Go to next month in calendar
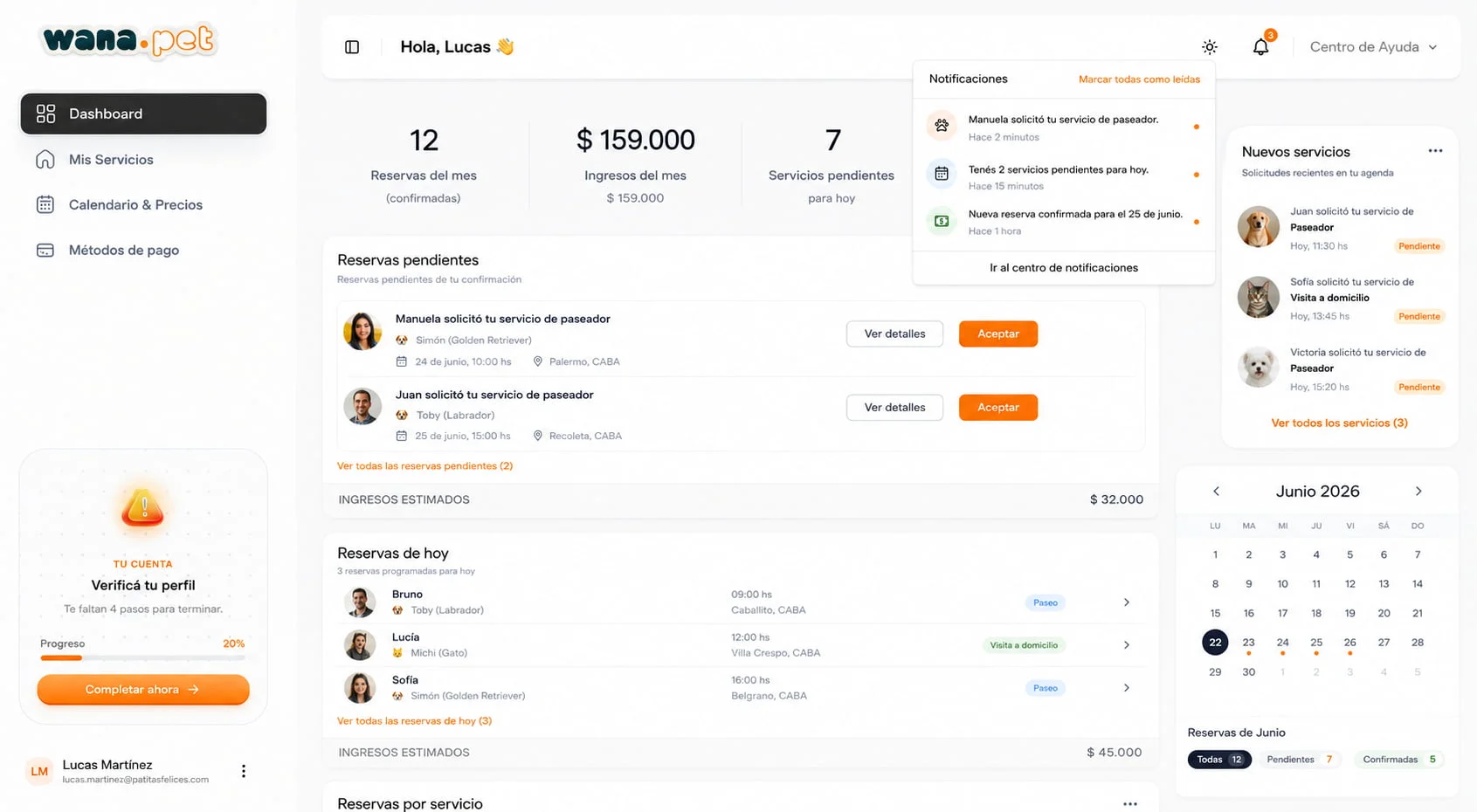 pyautogui.click(x=1418, y=492)
